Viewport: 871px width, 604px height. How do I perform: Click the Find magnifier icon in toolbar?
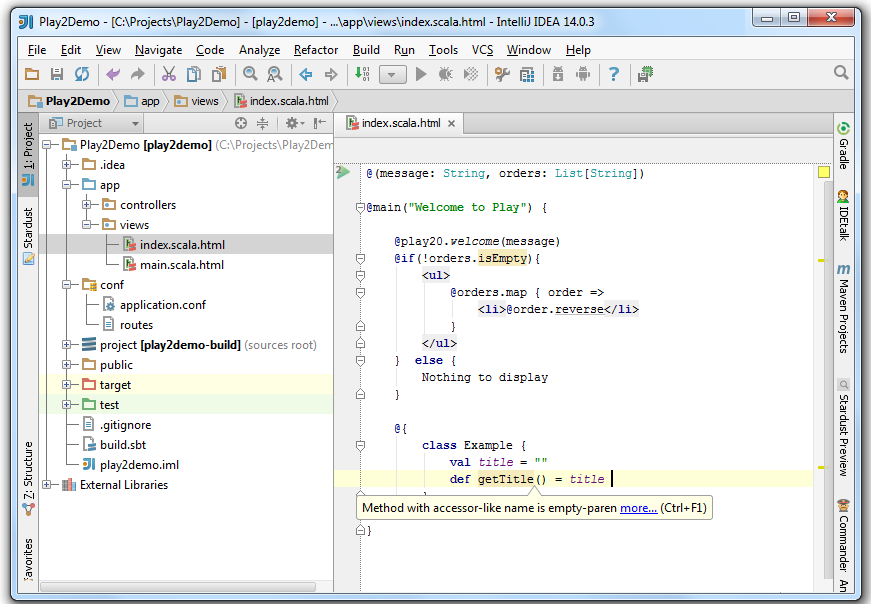pyautogui.click(x=250, y=74)
